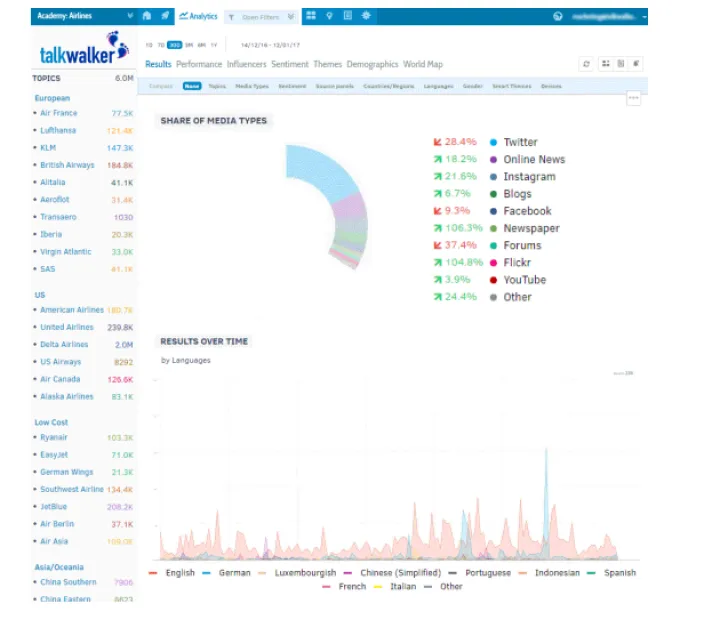Select the 3M time range
The image size is (720, 628).
pyautogui.click(x=189, y=45)
